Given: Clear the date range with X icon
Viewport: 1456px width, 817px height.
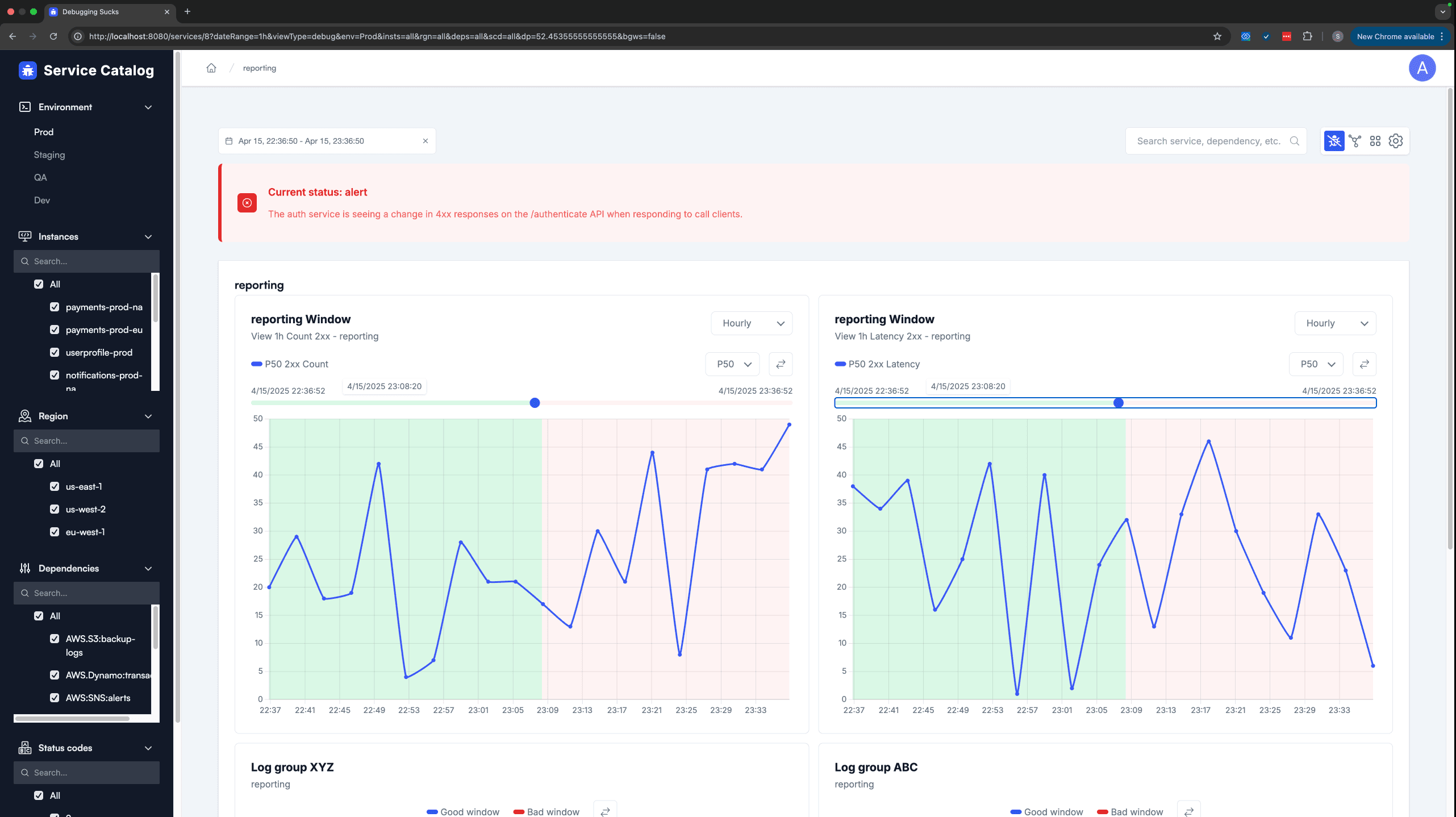Looking at the screenshot, I should pos(425,141).
